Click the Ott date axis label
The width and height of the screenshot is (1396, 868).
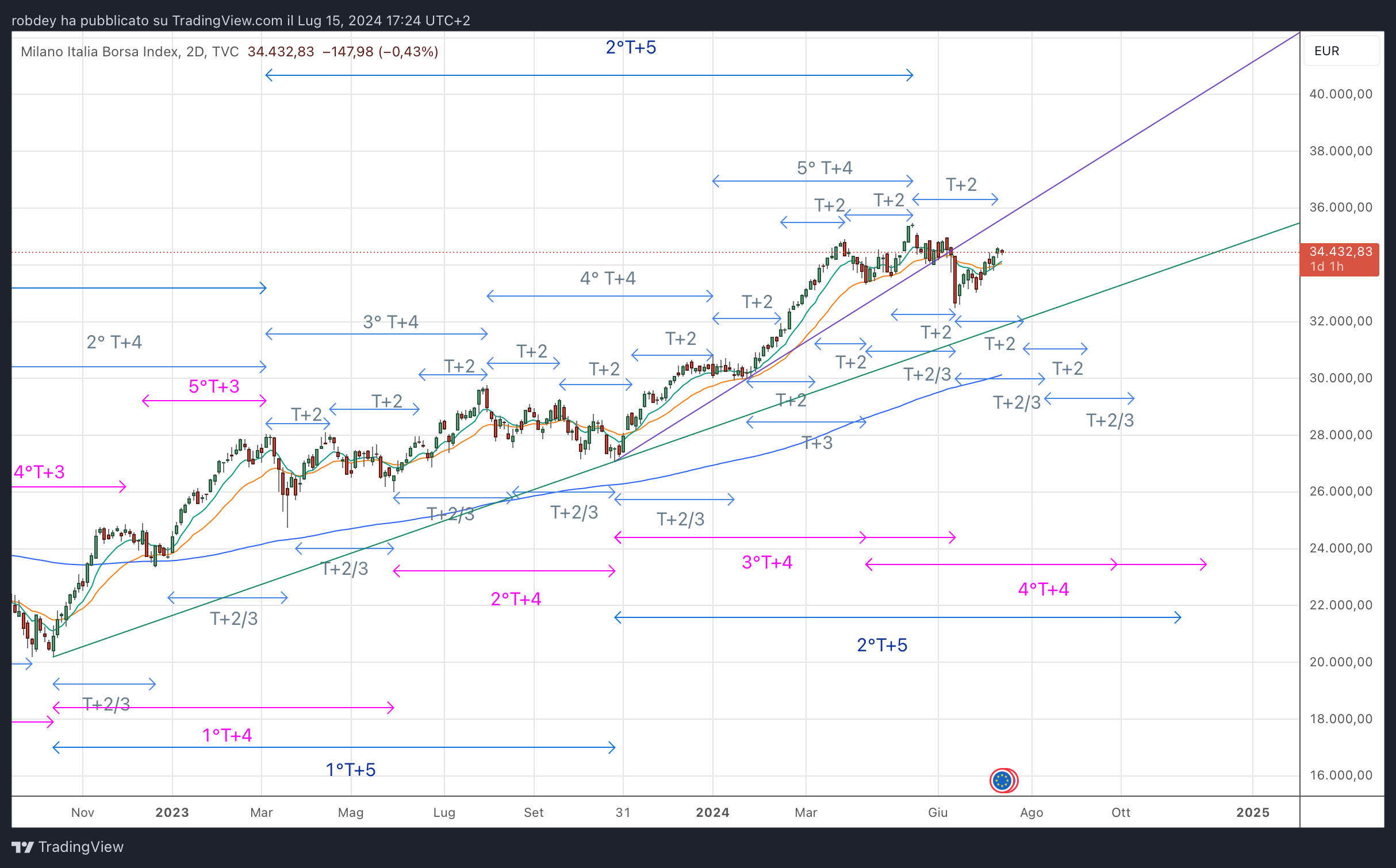1121,812
